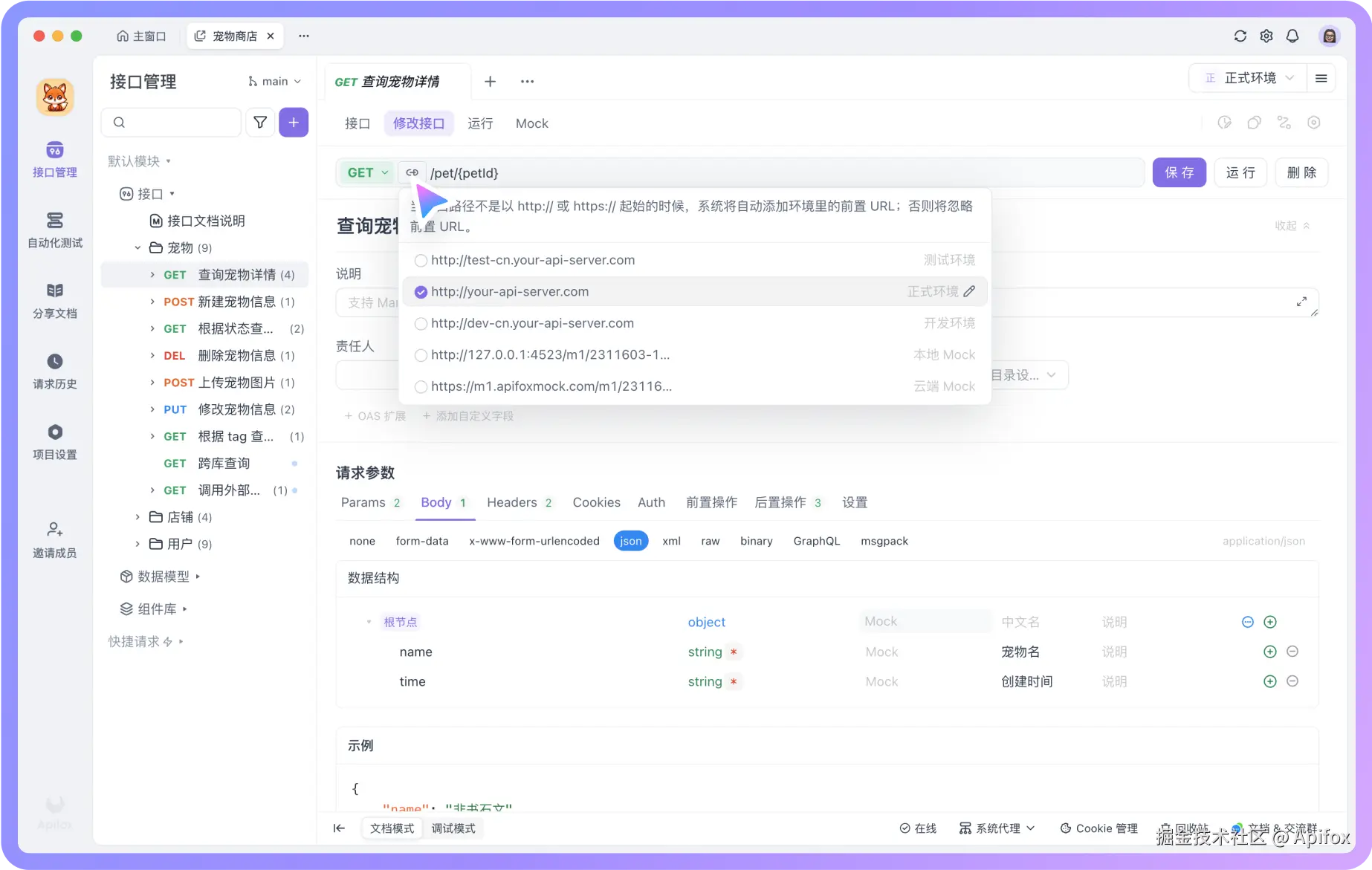Screen dimensions: 1372x870
Task: Click the sync/refresh icon in the top bar
Action: 1240,36
